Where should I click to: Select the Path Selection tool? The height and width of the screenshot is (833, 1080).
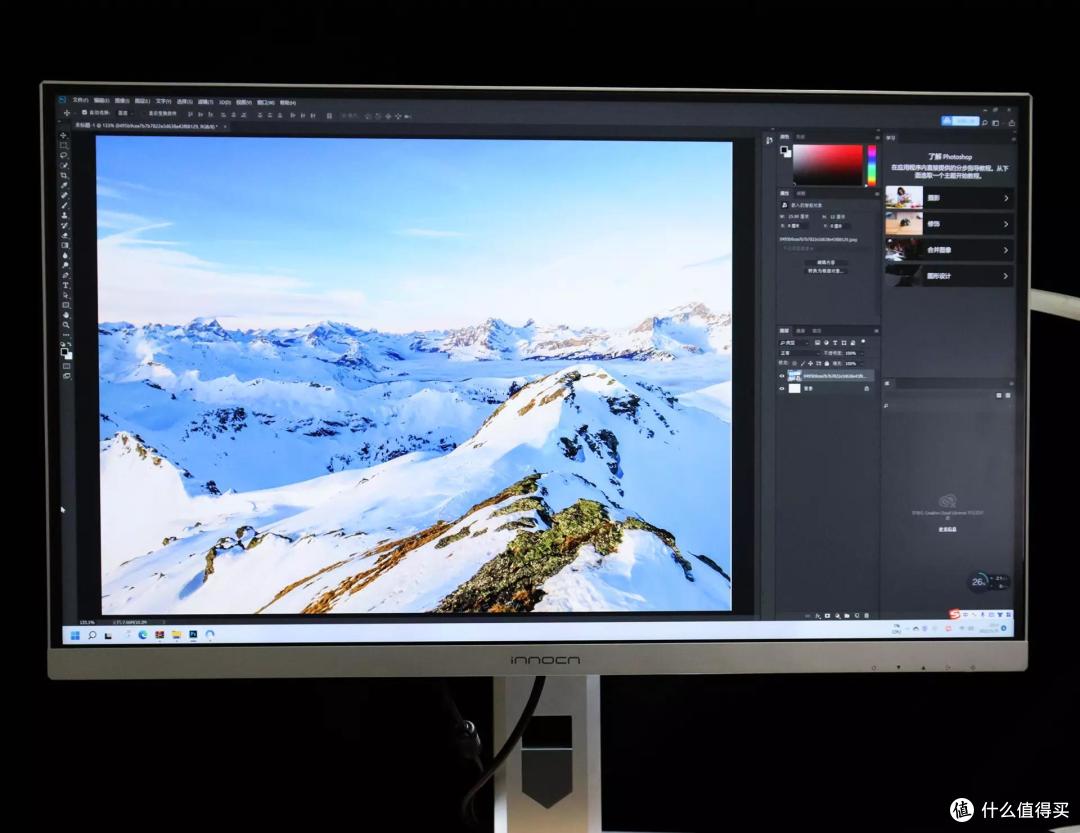pyautogui.click(x=64, y=295)
